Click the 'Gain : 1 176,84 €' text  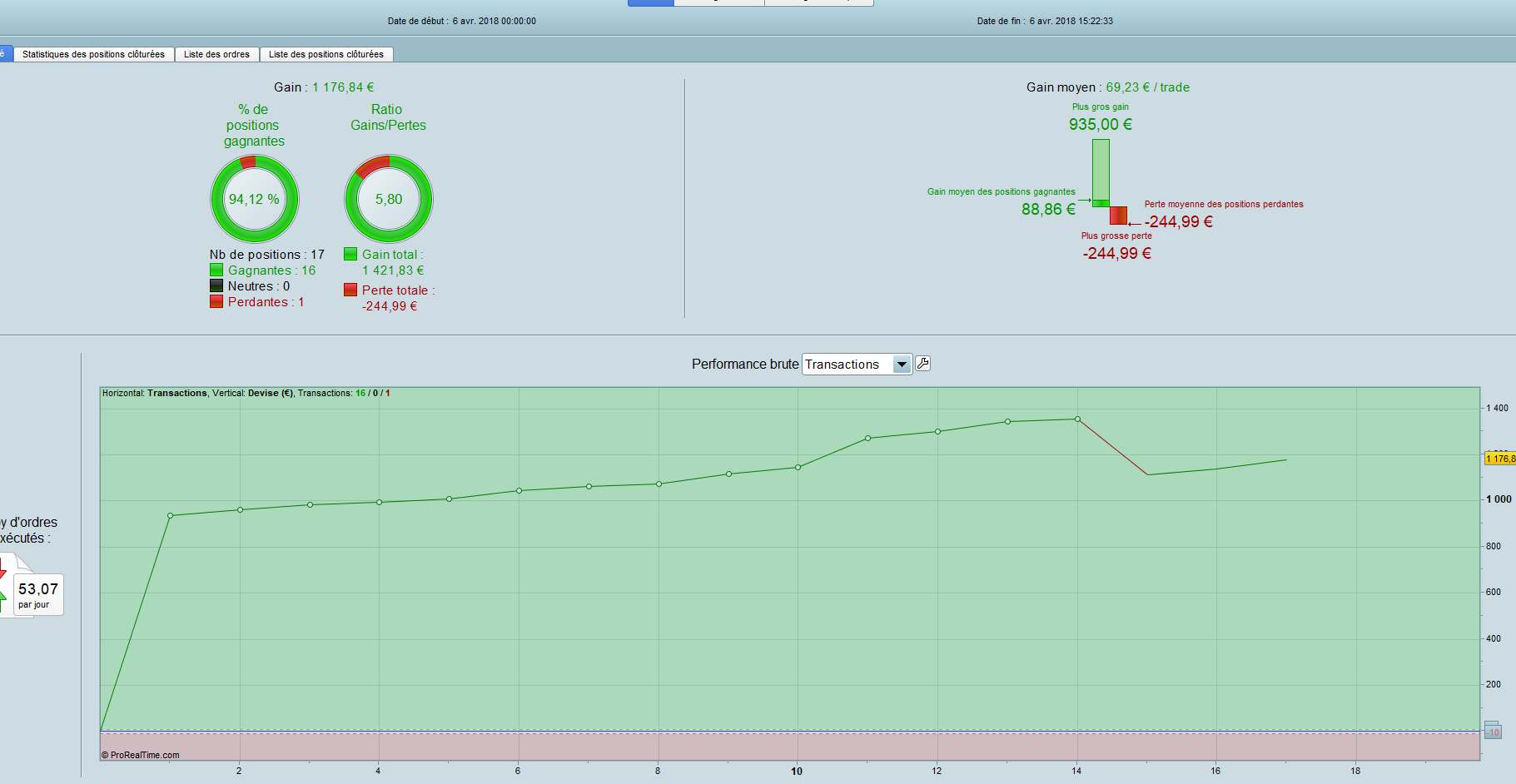tap(324, 87)
